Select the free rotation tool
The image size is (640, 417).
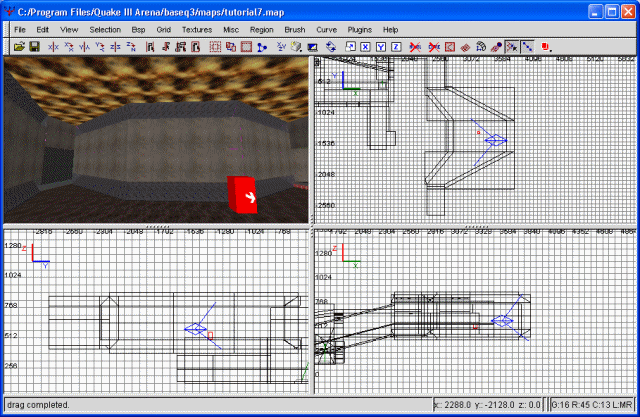tap(331, 47)
